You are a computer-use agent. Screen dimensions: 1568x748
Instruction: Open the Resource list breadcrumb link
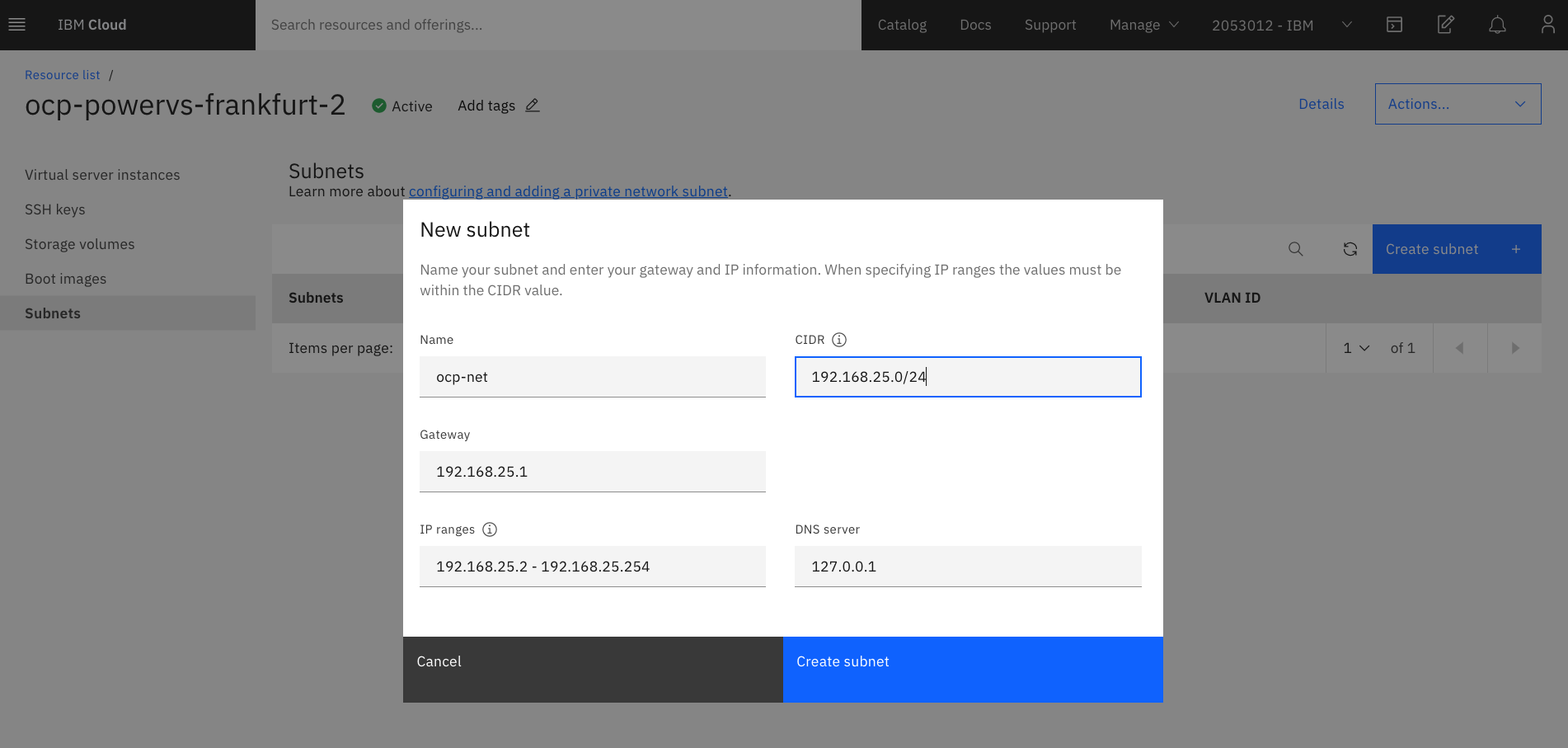(x=63, y=75)
